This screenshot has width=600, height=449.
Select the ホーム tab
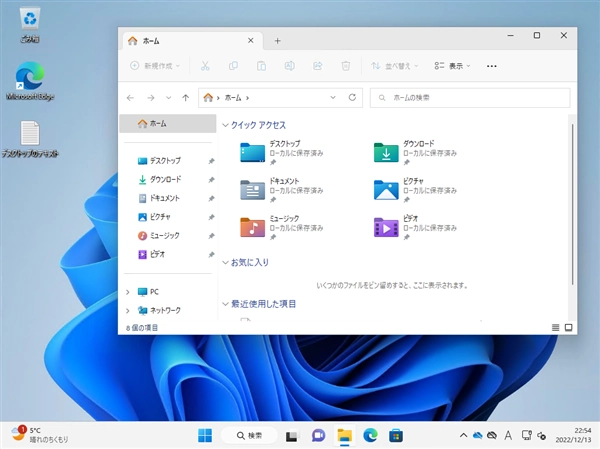192,41
